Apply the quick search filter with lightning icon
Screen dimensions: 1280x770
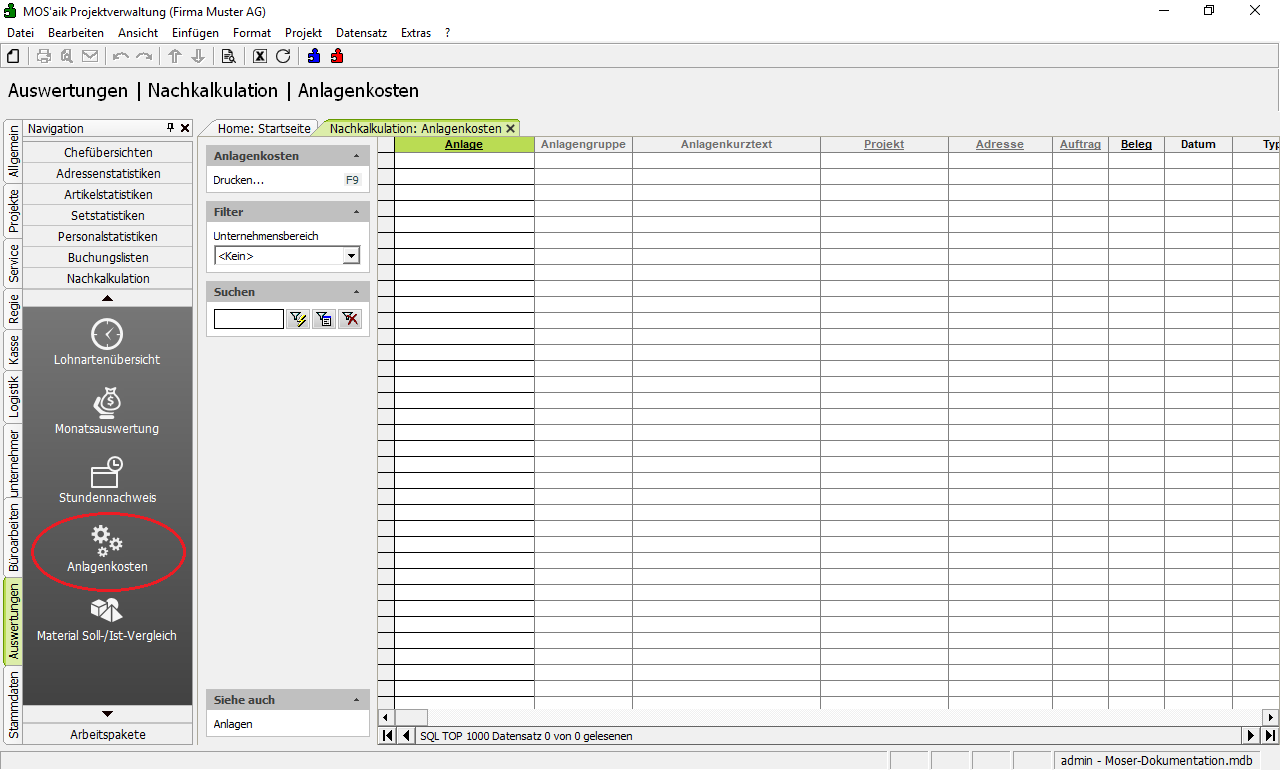[298, 319]
